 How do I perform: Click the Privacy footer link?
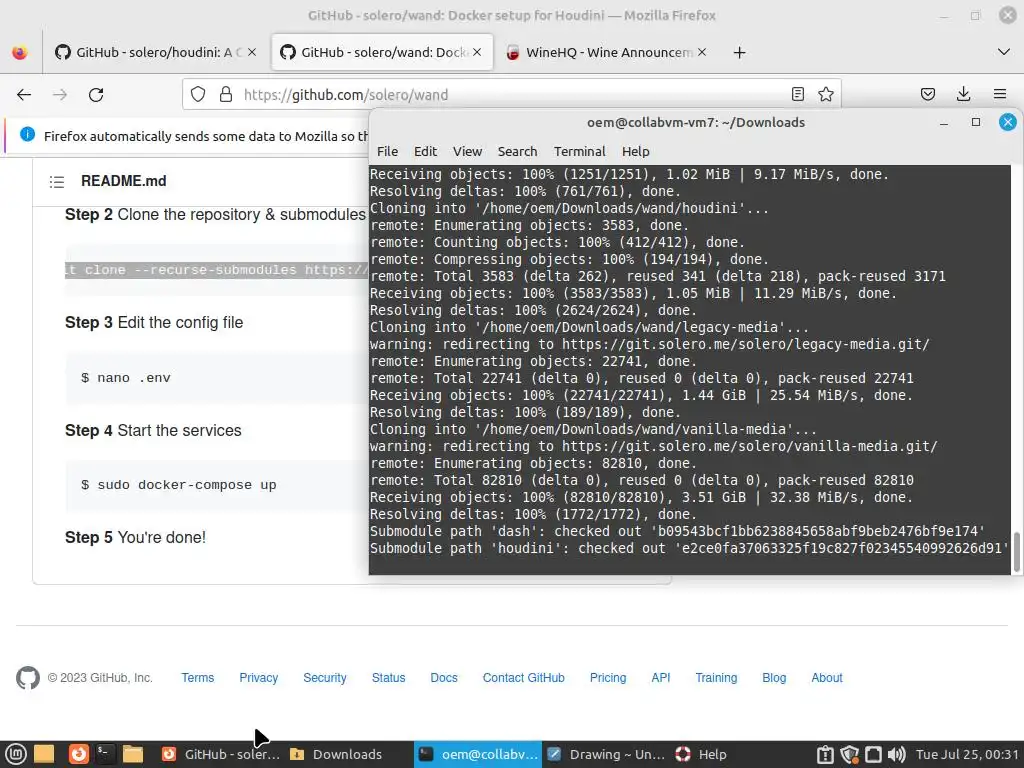pos(259,678)
